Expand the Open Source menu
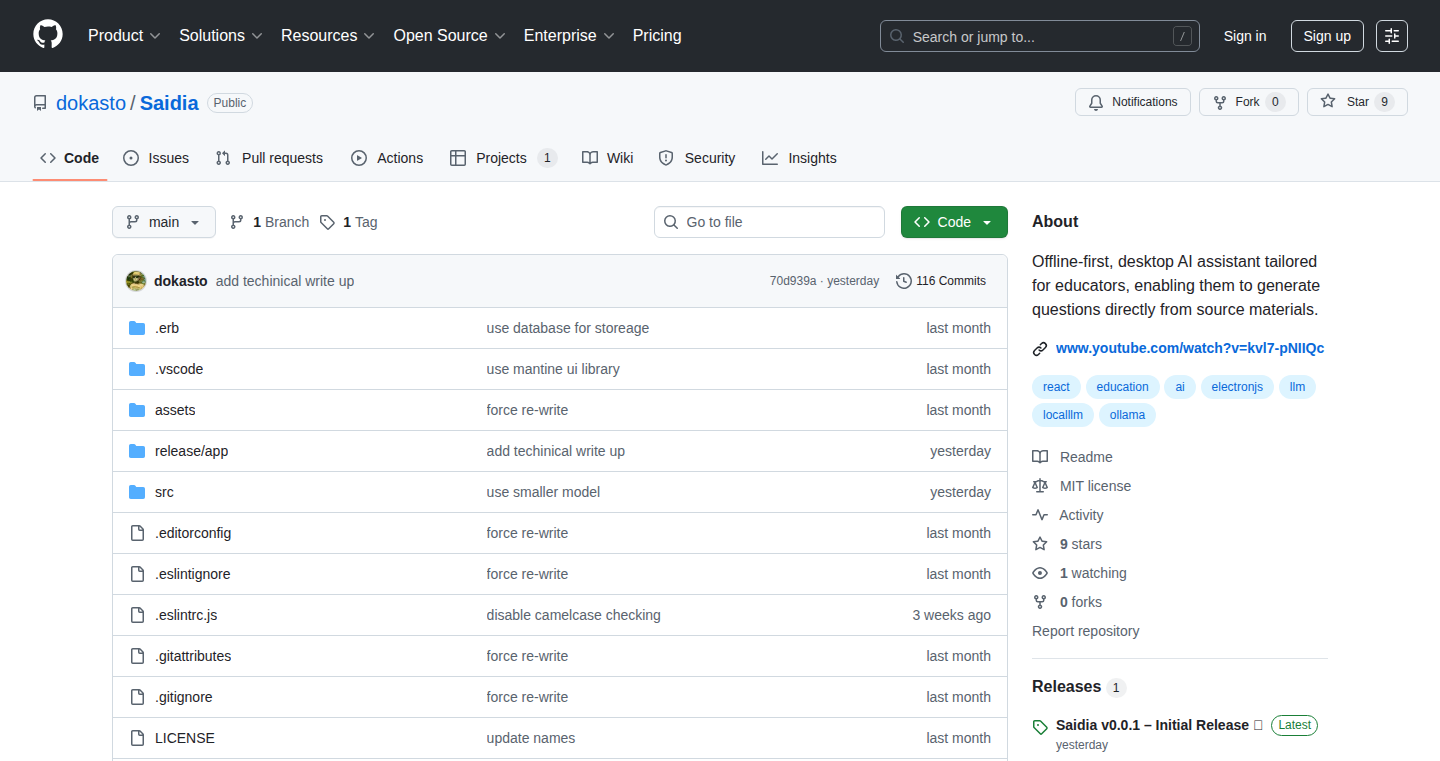 [x=450, y=35]
